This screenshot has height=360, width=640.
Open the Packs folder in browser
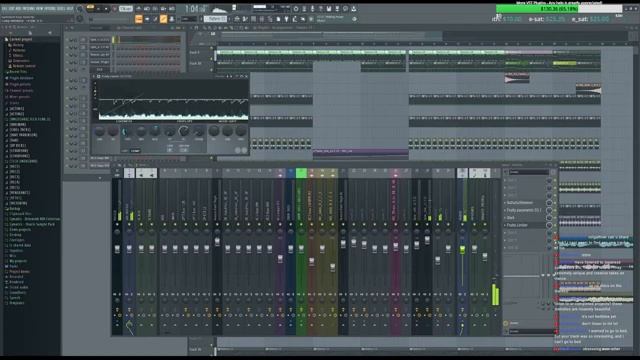[x=13, y=266]
